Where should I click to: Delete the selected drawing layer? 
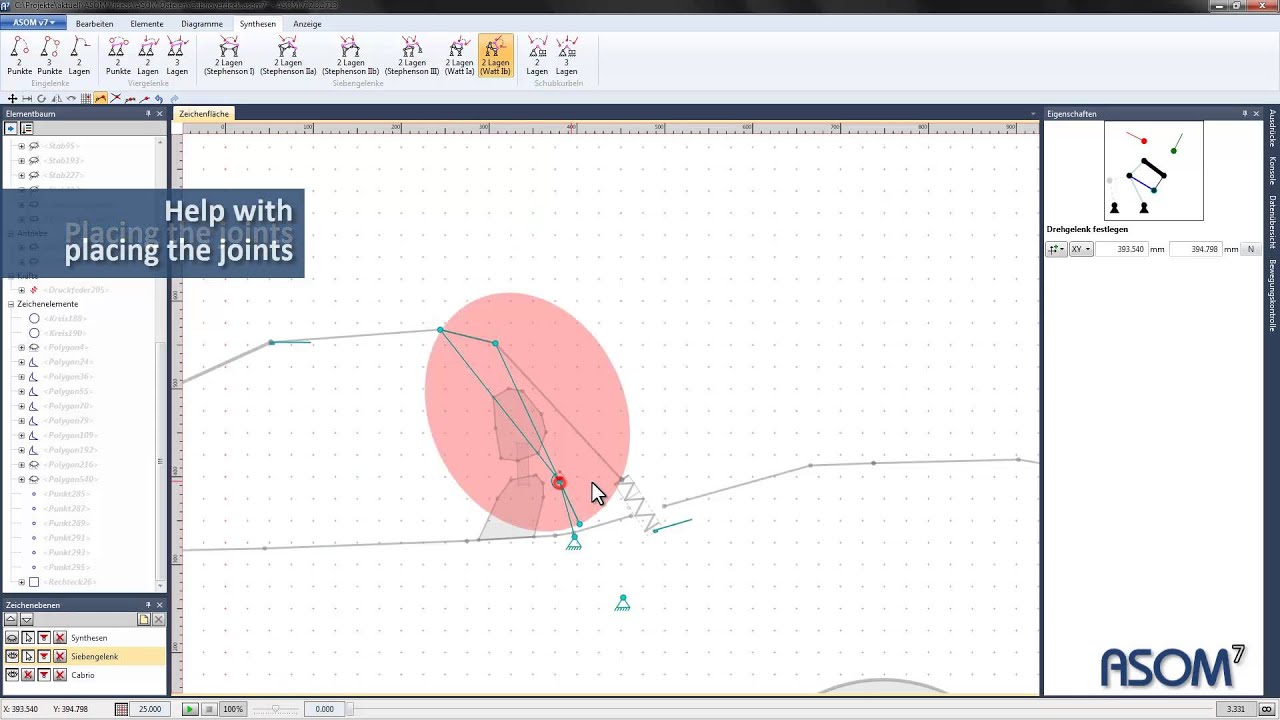pos(158,620)
